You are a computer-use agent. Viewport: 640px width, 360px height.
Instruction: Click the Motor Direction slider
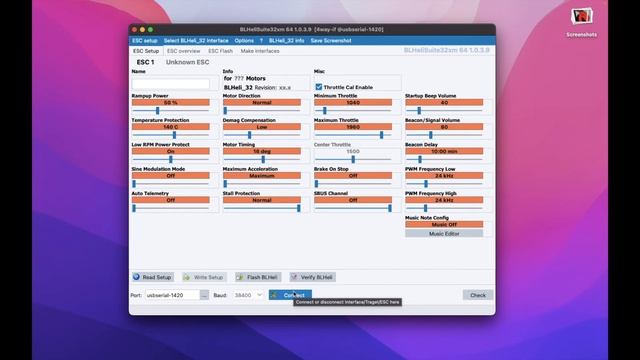[262, 111]
